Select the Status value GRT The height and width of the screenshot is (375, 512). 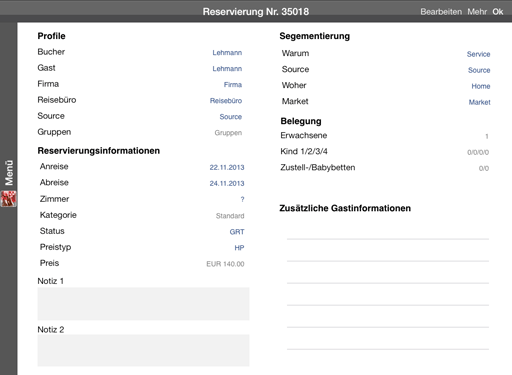coord(237,232)
